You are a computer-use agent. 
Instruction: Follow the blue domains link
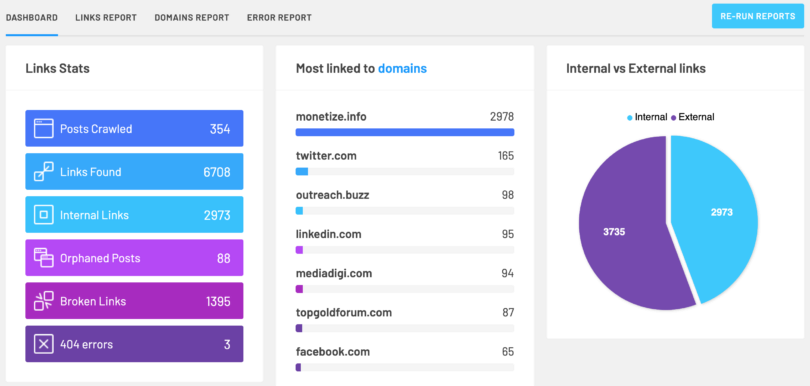coord(402,68)
